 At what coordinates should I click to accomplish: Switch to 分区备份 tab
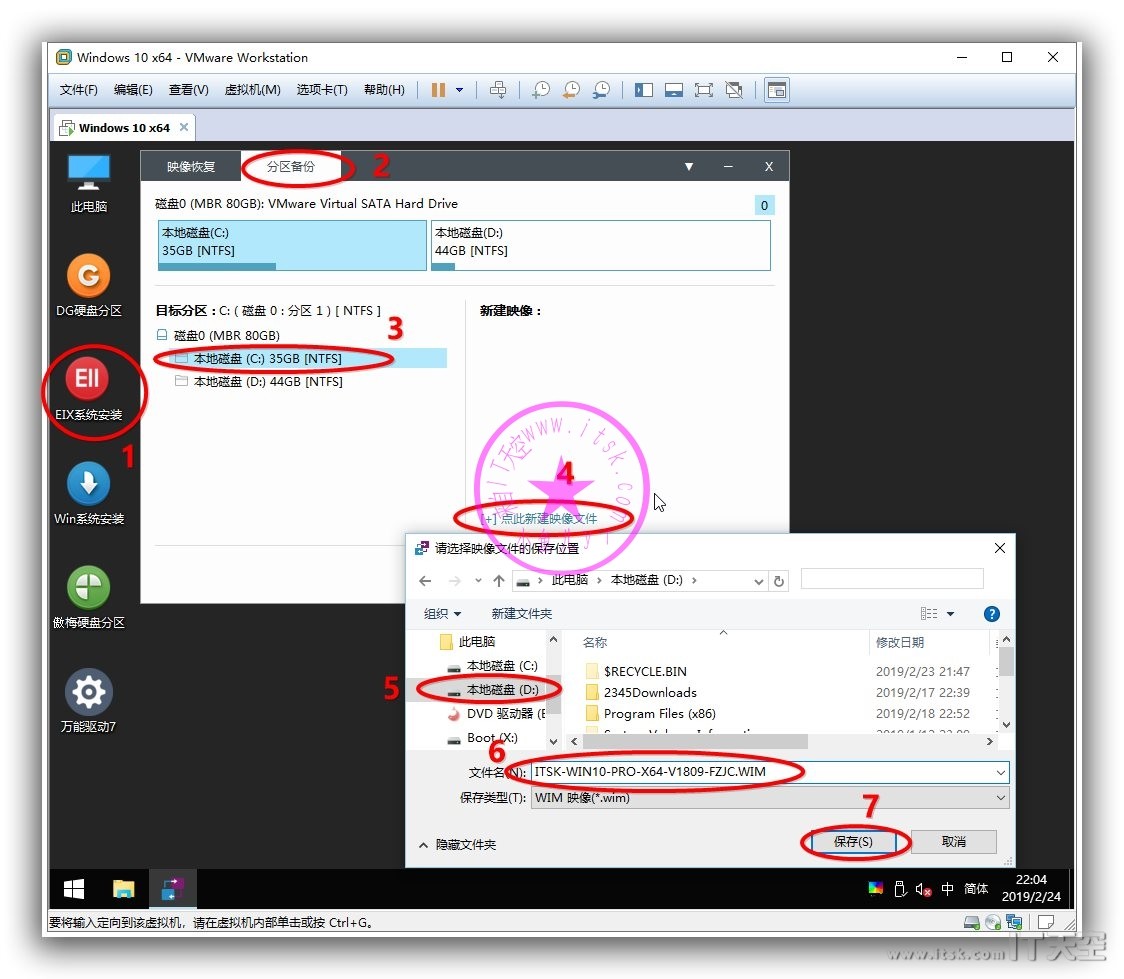pyautogui.click(x=290, y=166)
